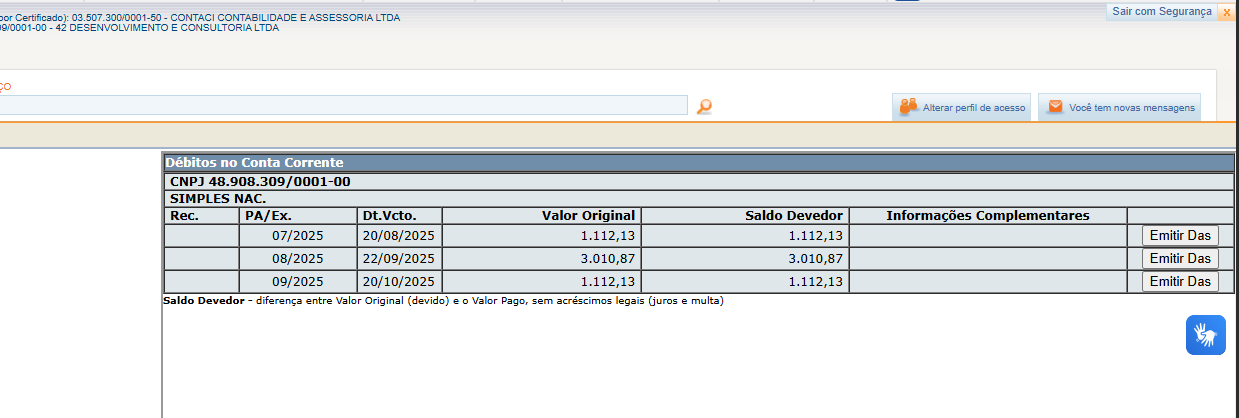Image resolution: width=1239 pixels, height=418 pixels.
Task: Click the Saldo Devedor column header
Action: (x=794, y=215)
